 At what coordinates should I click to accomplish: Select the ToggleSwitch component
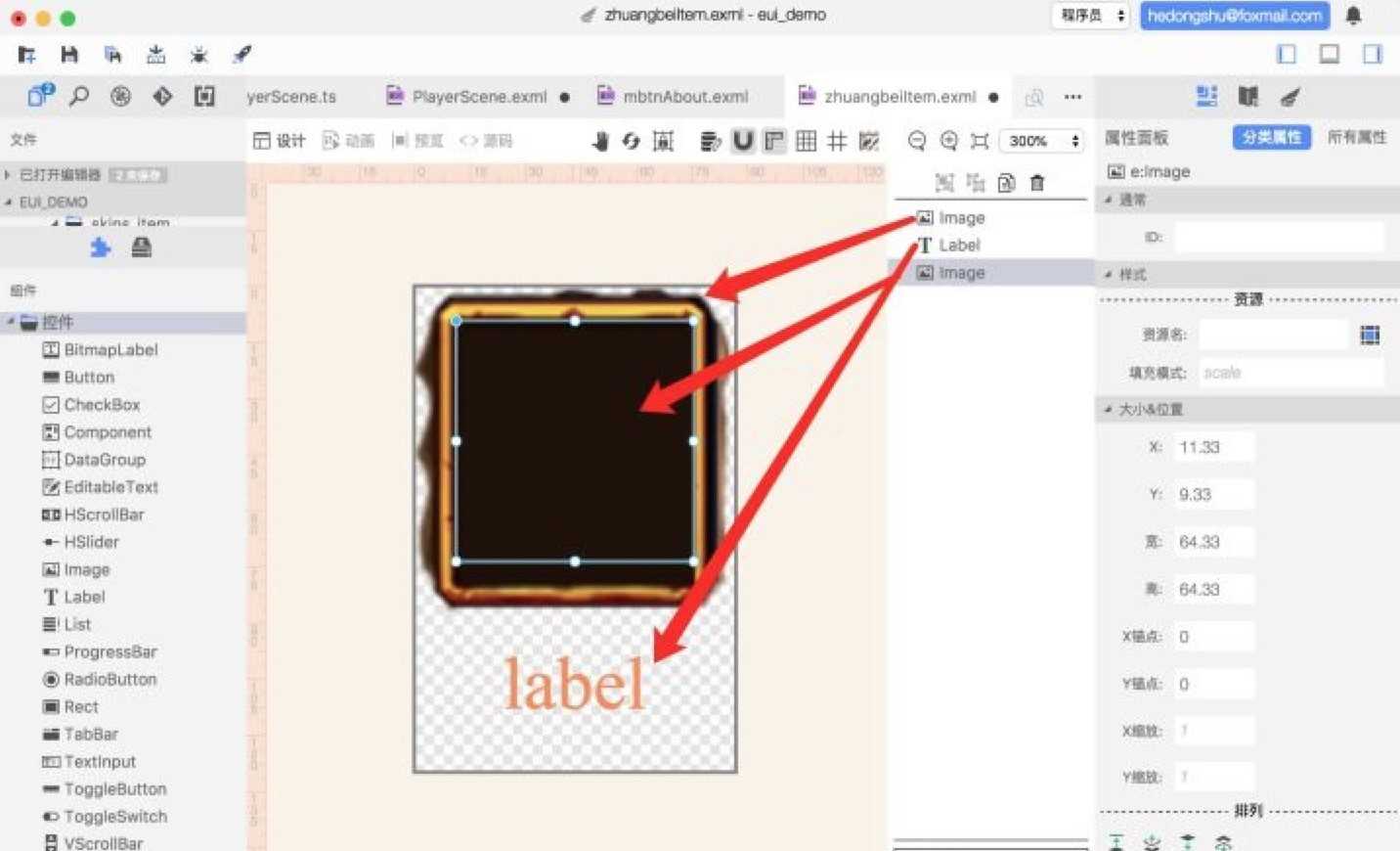(115, 817)
